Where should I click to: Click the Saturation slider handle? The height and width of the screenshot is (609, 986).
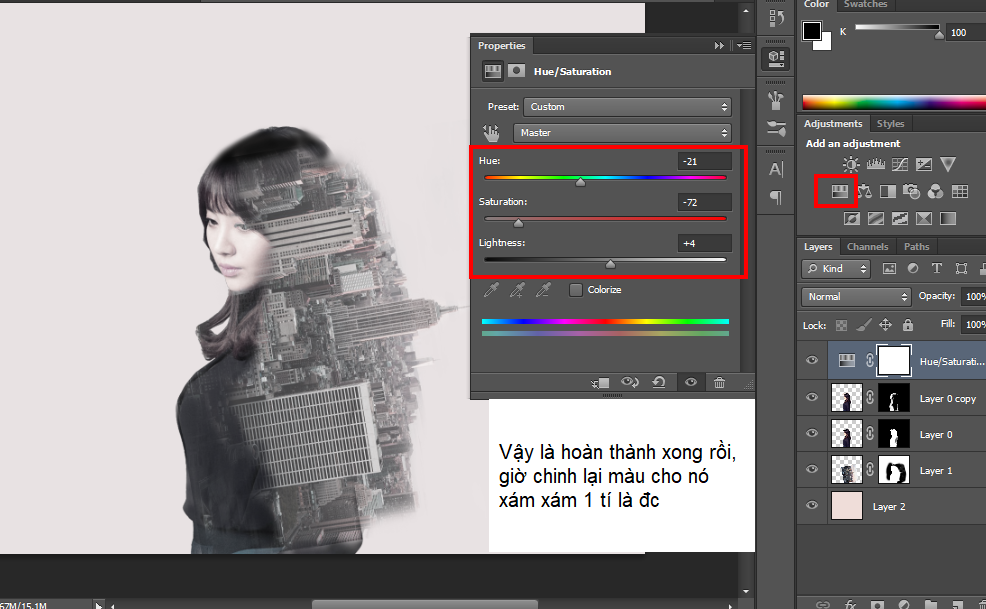pyautogui.click(x=518, y=223)
